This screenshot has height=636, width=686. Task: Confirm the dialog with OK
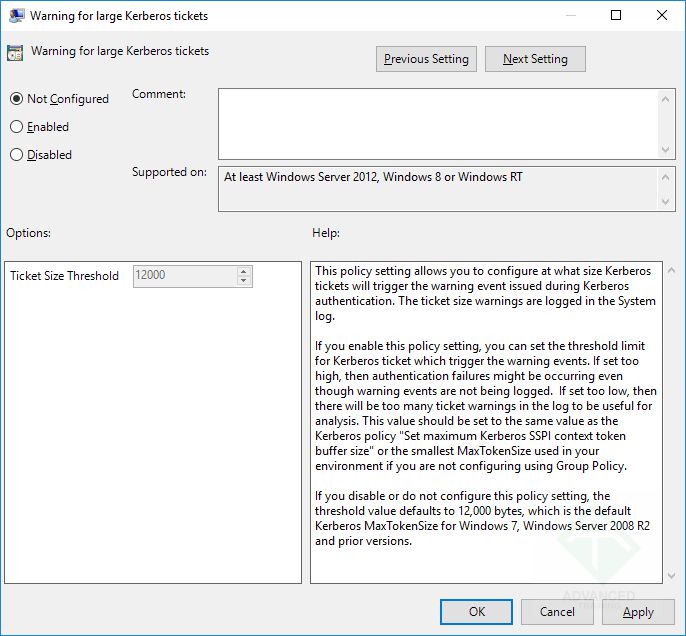coord(477,612)
